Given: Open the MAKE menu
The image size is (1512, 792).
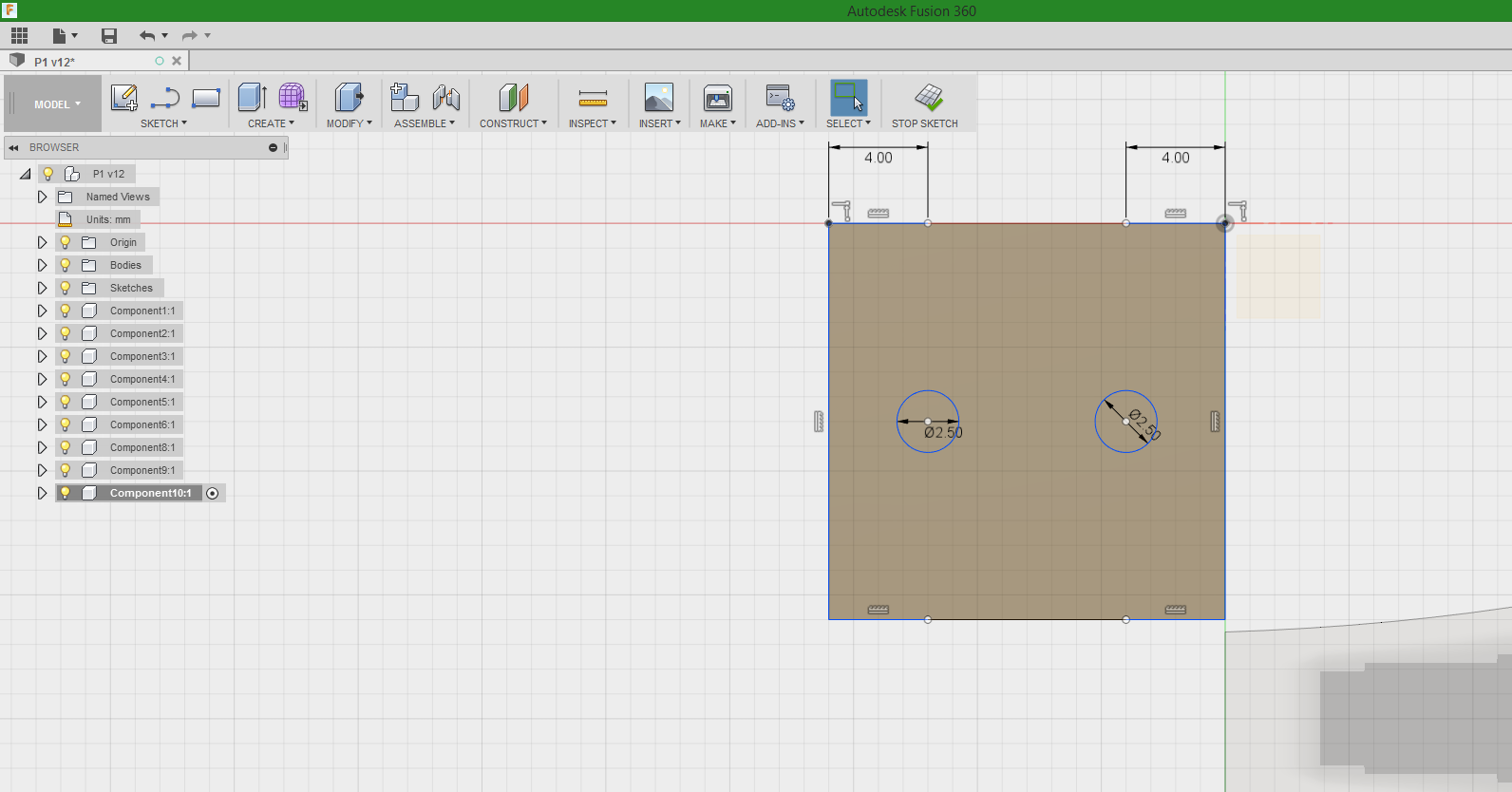Looking at the screenshot, I should coord(718,123).
